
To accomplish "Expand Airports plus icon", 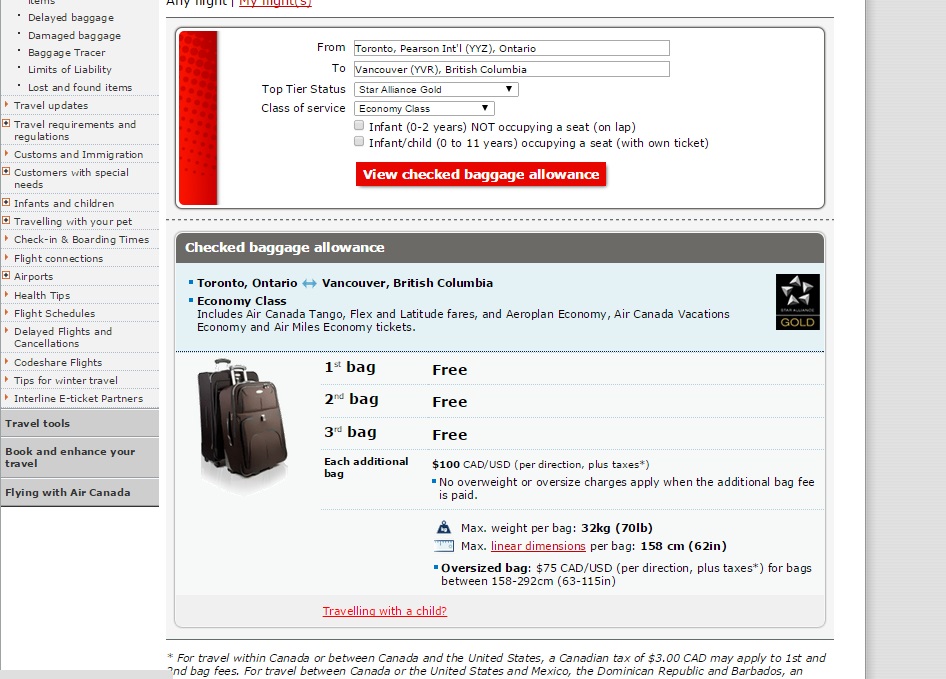I will (x=6, y=276).
